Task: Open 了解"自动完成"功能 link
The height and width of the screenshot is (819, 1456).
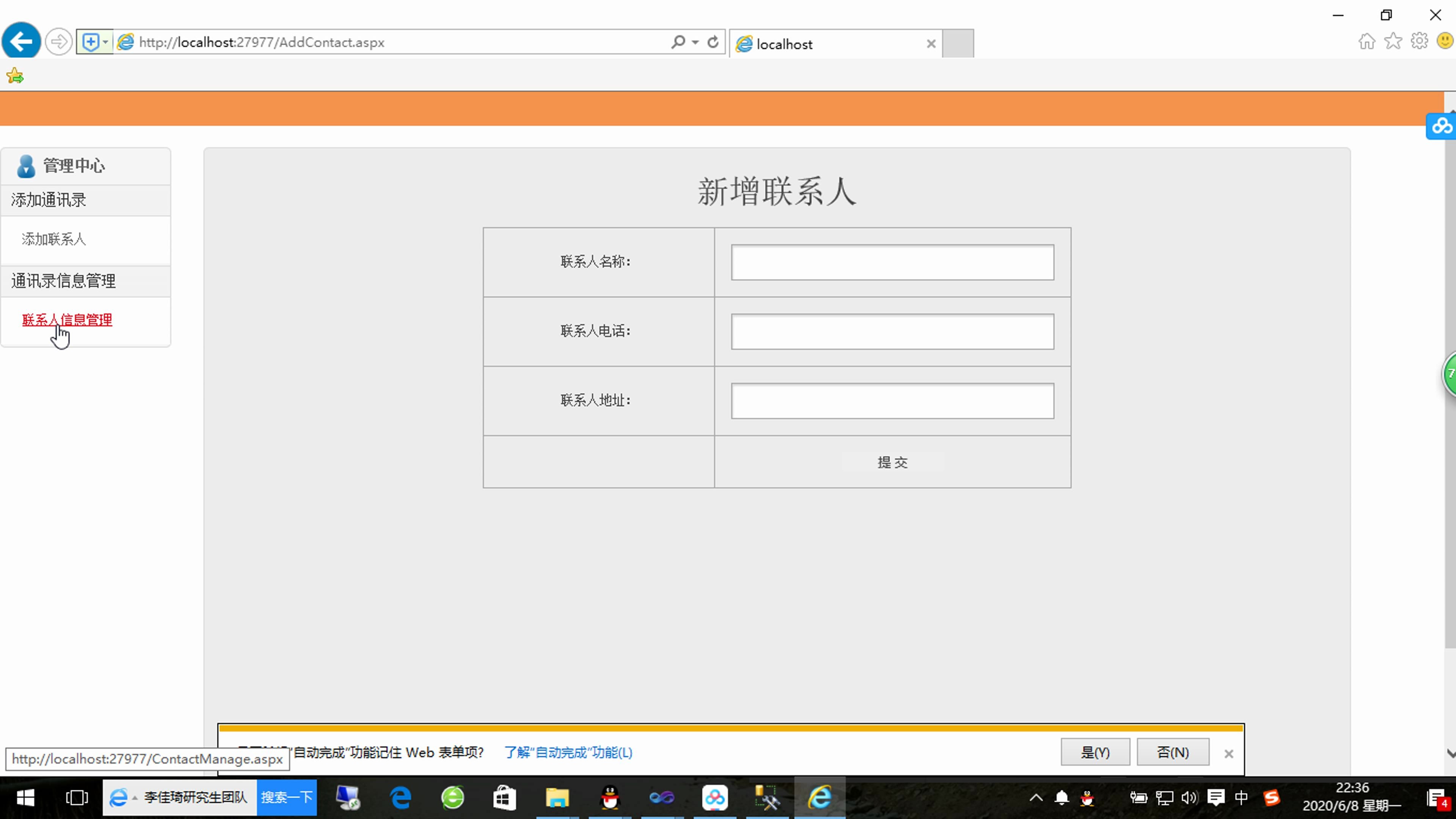Action: (x=569, y=753)
